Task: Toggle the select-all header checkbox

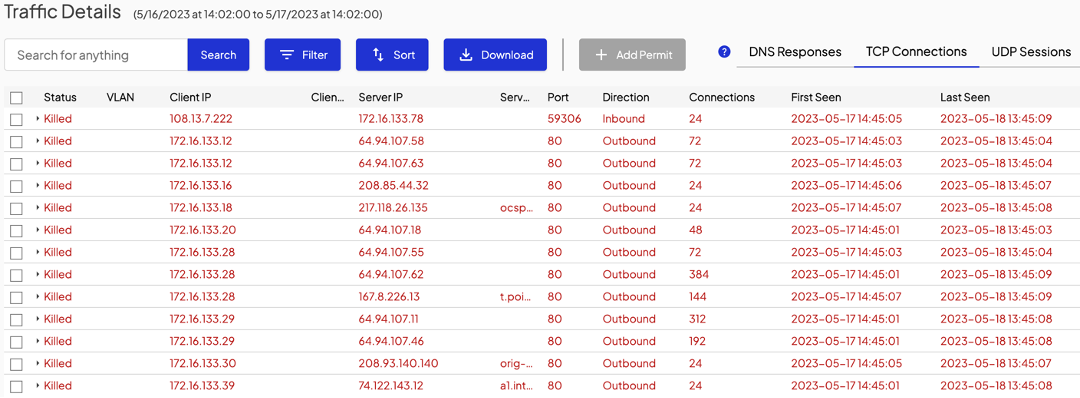Action: (x=17, y=98)
